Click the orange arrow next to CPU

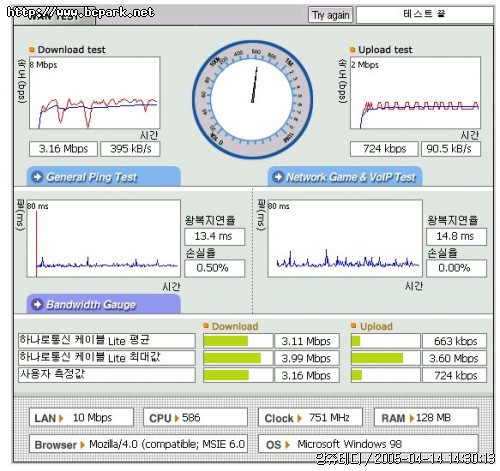[177, 418]
